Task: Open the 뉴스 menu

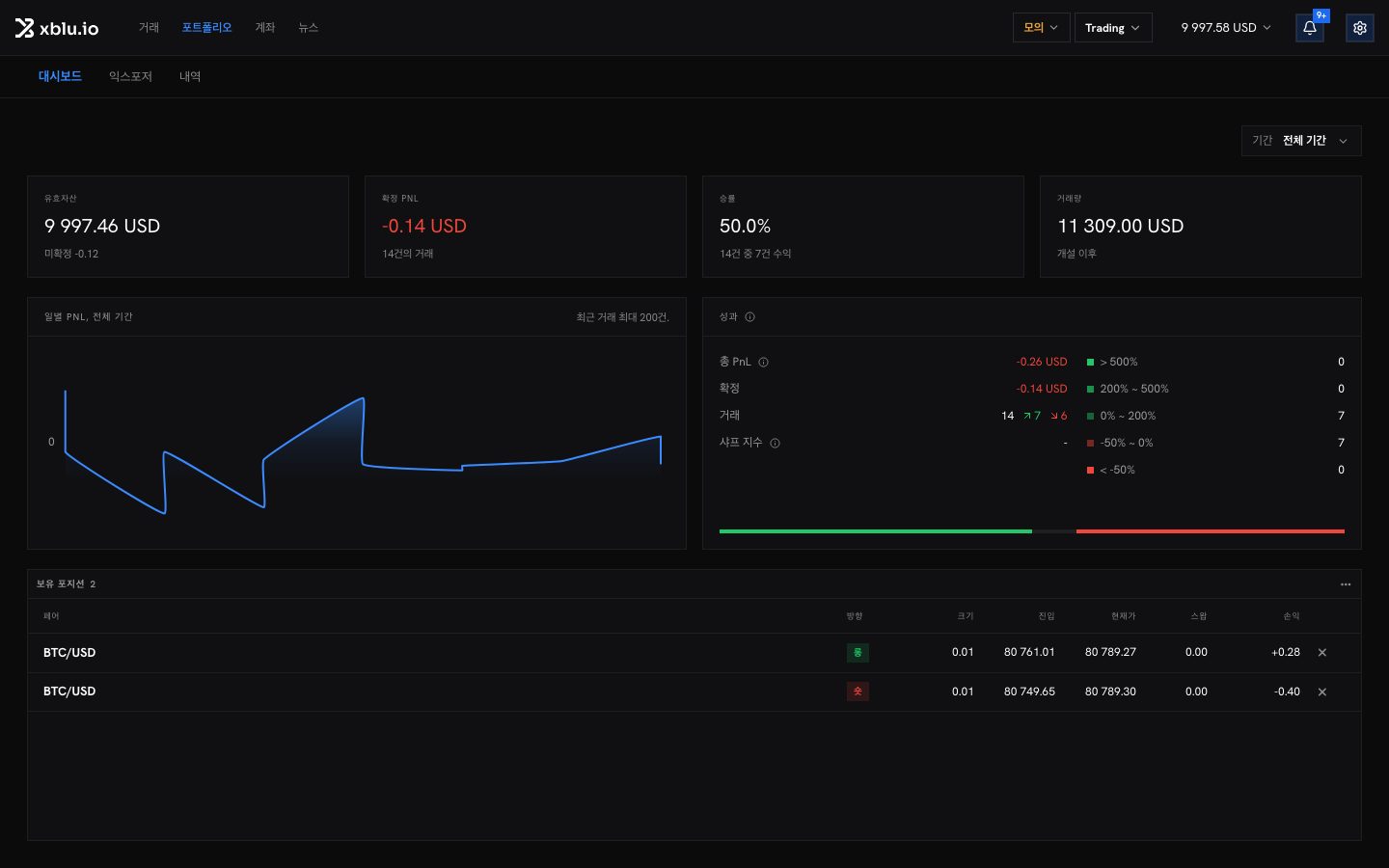Action: coord(309,28)
